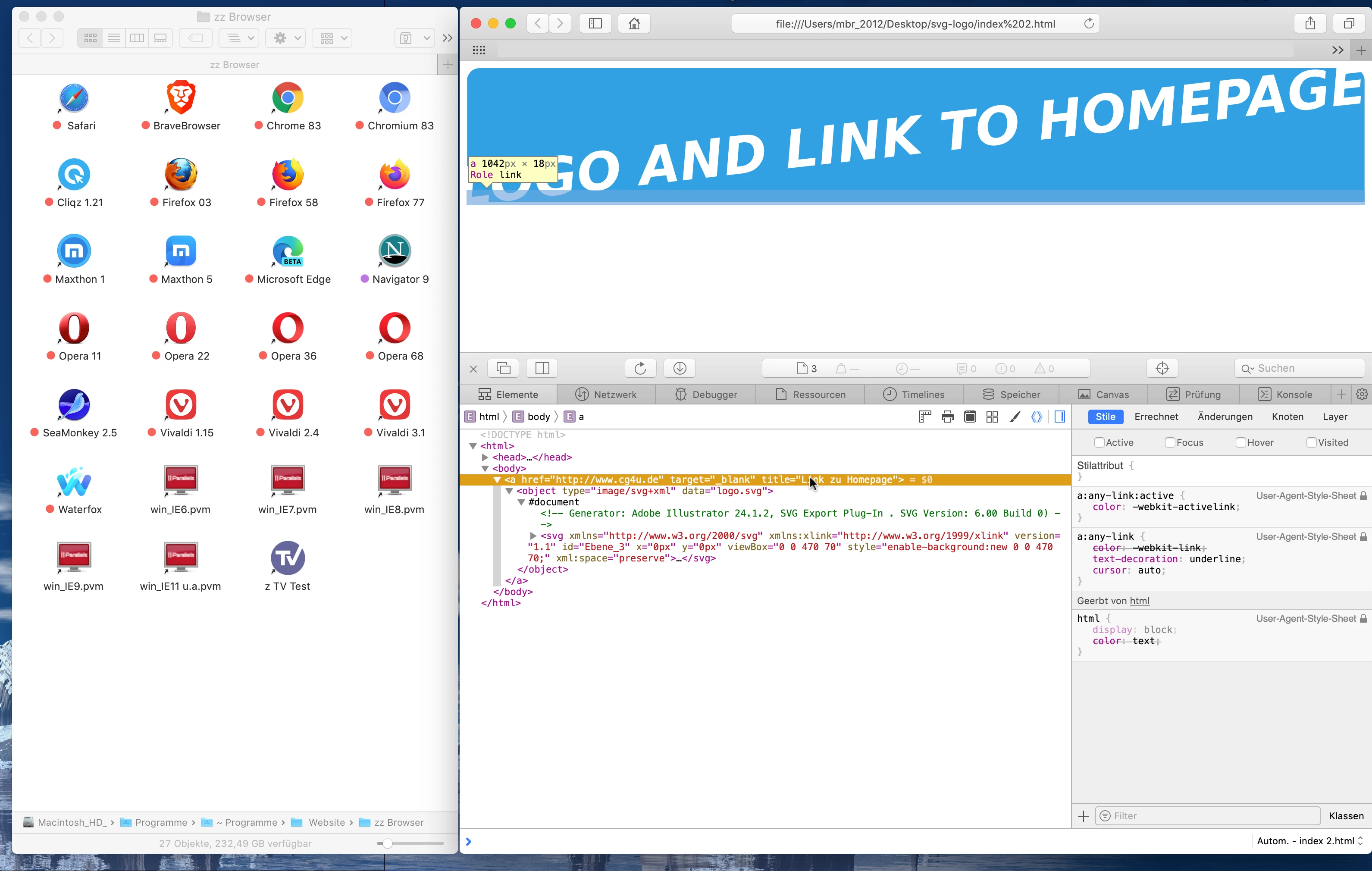Viewport: 1372px width, 871px height.
Task: Collapse the object element node
Action: [509, 491]
